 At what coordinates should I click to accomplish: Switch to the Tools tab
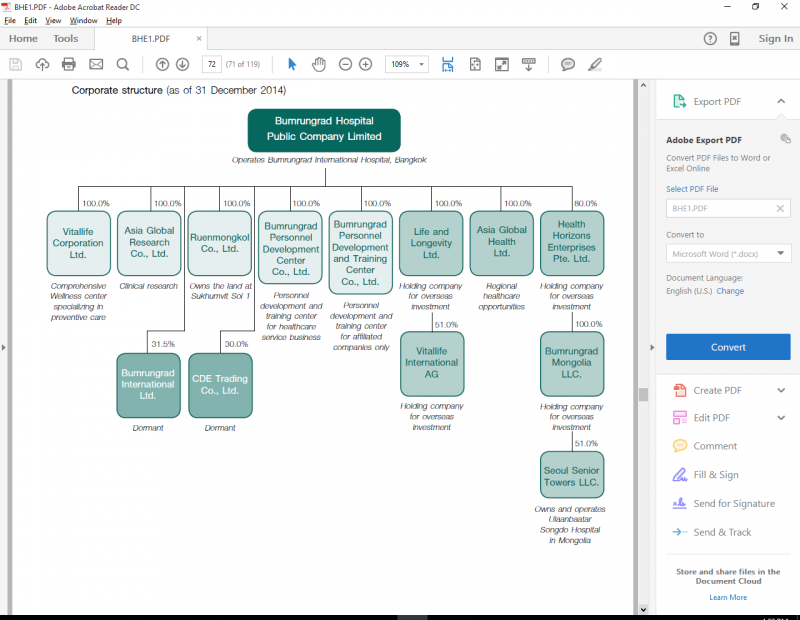pyautogui.click(x=65, y=39)
